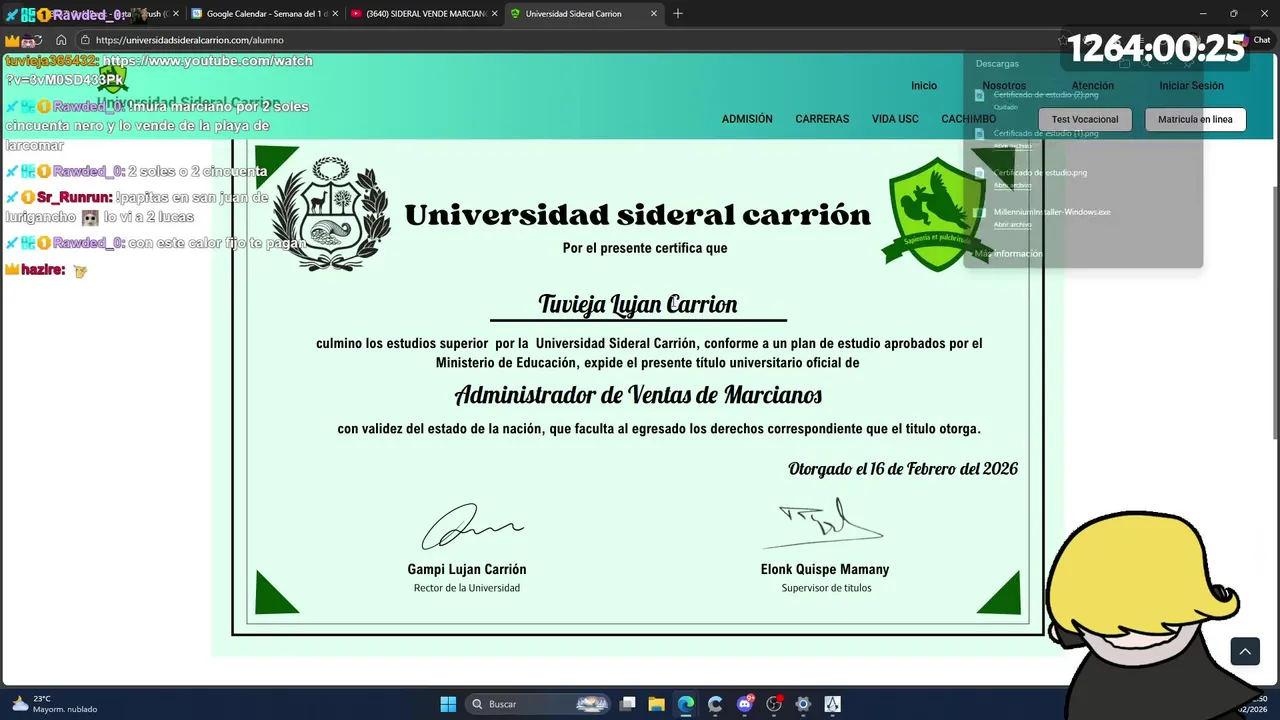Image resolution: width=1280 pixels, height=720 pixels.
Task: Click the address bar URL field
Action: point(560,40)
